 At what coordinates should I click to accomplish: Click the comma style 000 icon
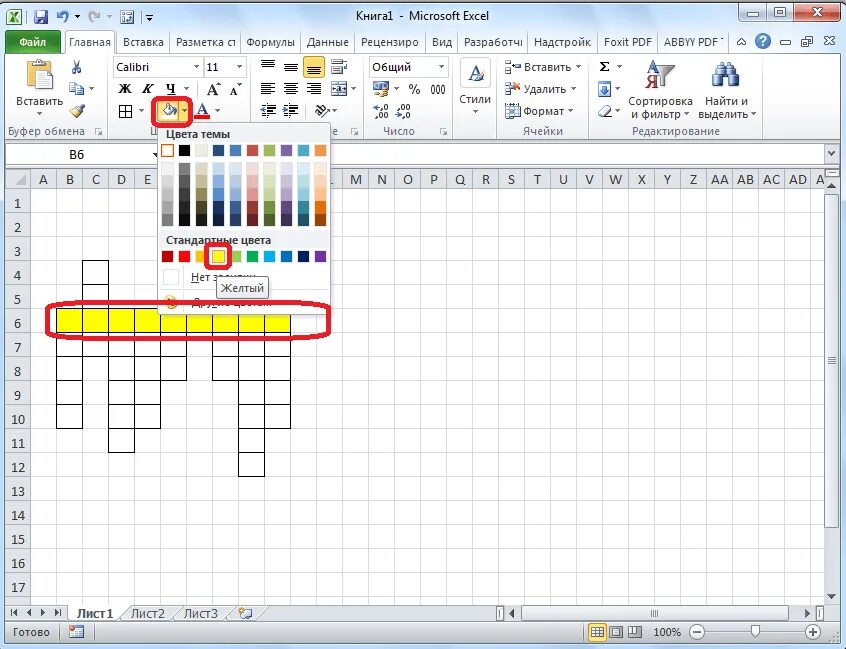[438, 89]
